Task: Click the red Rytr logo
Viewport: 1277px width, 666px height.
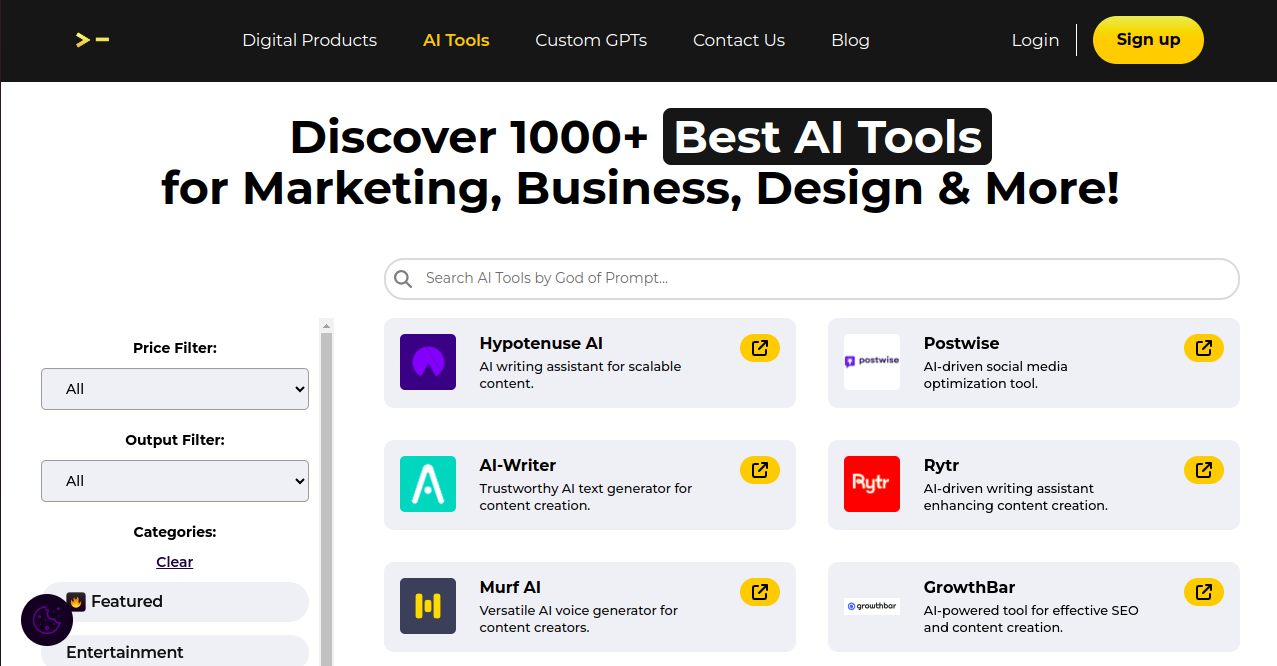Action: [x=872, y=484]
